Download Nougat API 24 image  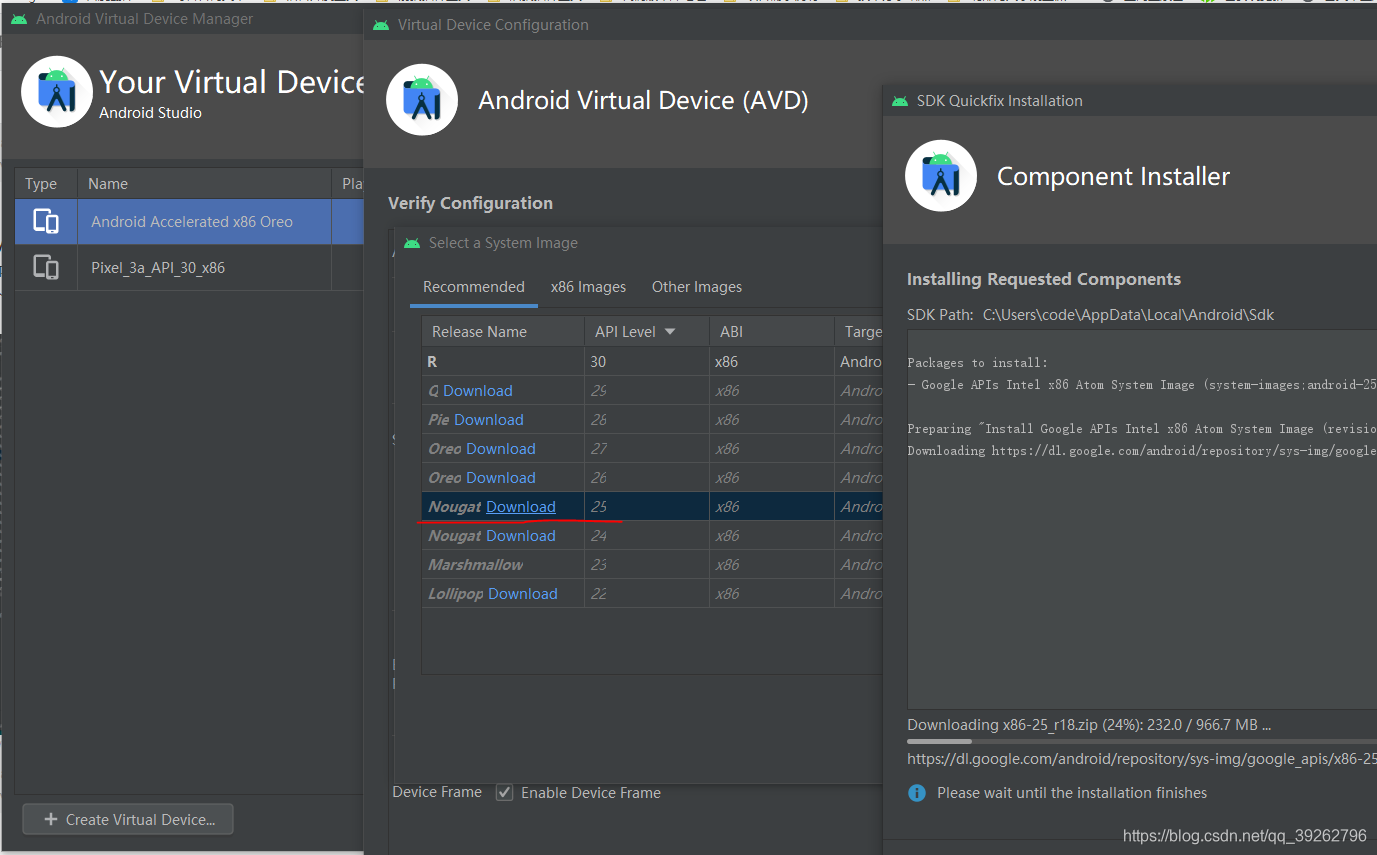click(520, 536)
